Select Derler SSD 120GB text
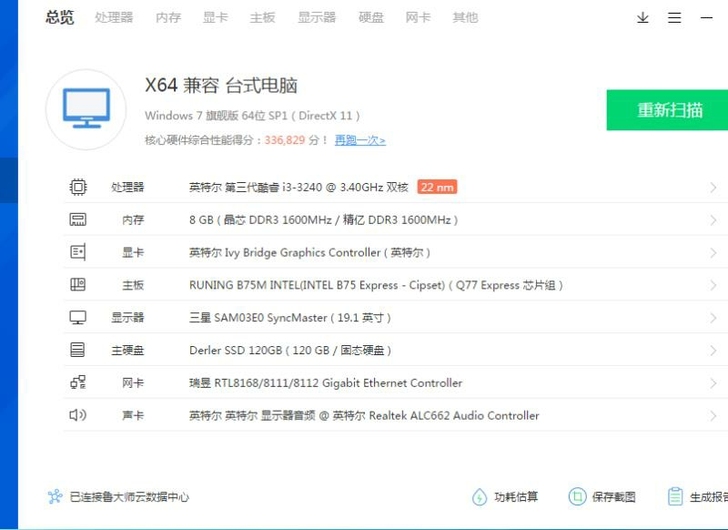Image resolution: width=728 pixels, height=530 pixels. (x=290, y=350)
